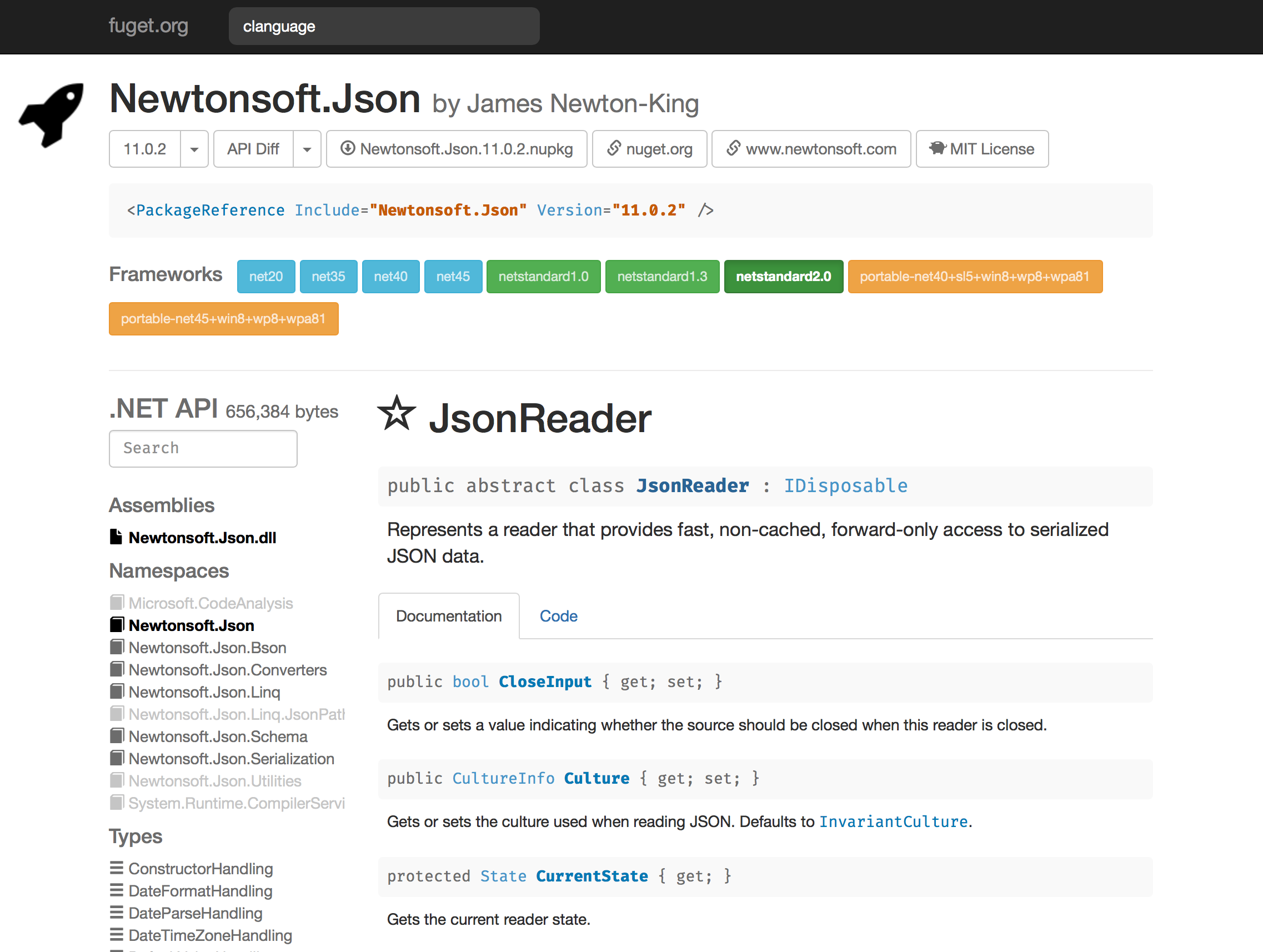Open the Newtonsoft.Json.Schema namespace
This screenshot has width=1263, height=952.
218,736
